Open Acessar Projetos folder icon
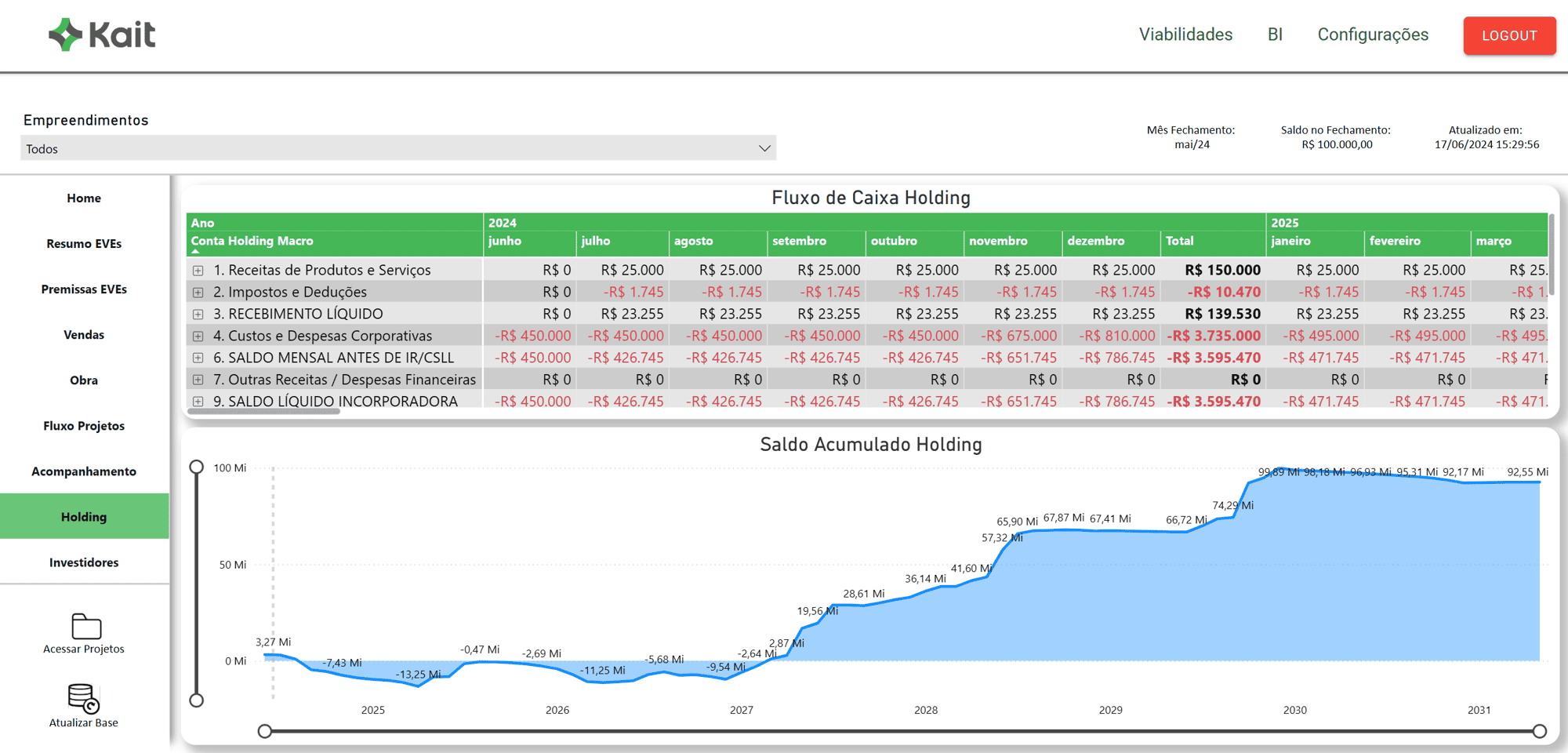Screen dimensions: 1568x753 (x=85, y=626)
